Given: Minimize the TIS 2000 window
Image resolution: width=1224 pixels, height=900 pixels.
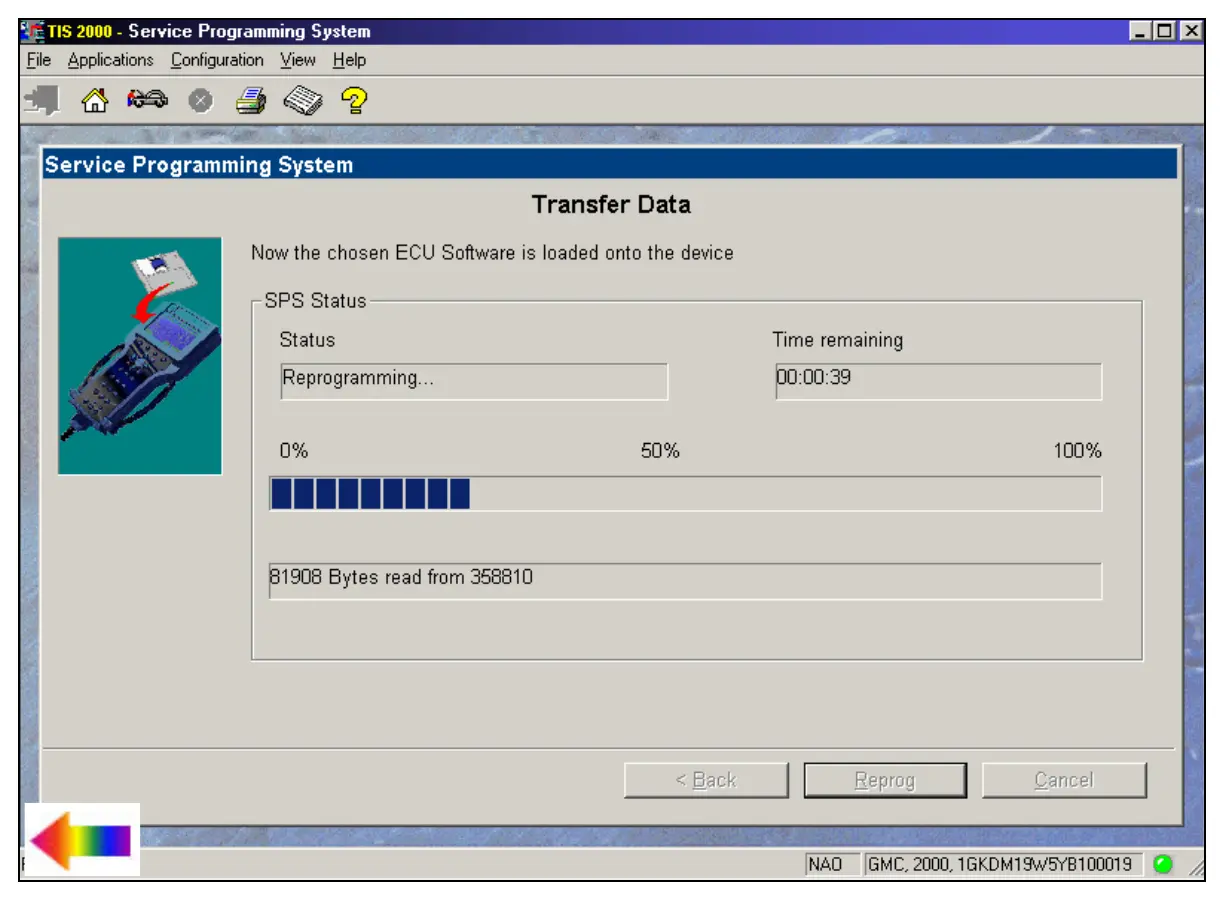Looking at the screenshot, I should pyautogui.click(x=1141, y=32).
